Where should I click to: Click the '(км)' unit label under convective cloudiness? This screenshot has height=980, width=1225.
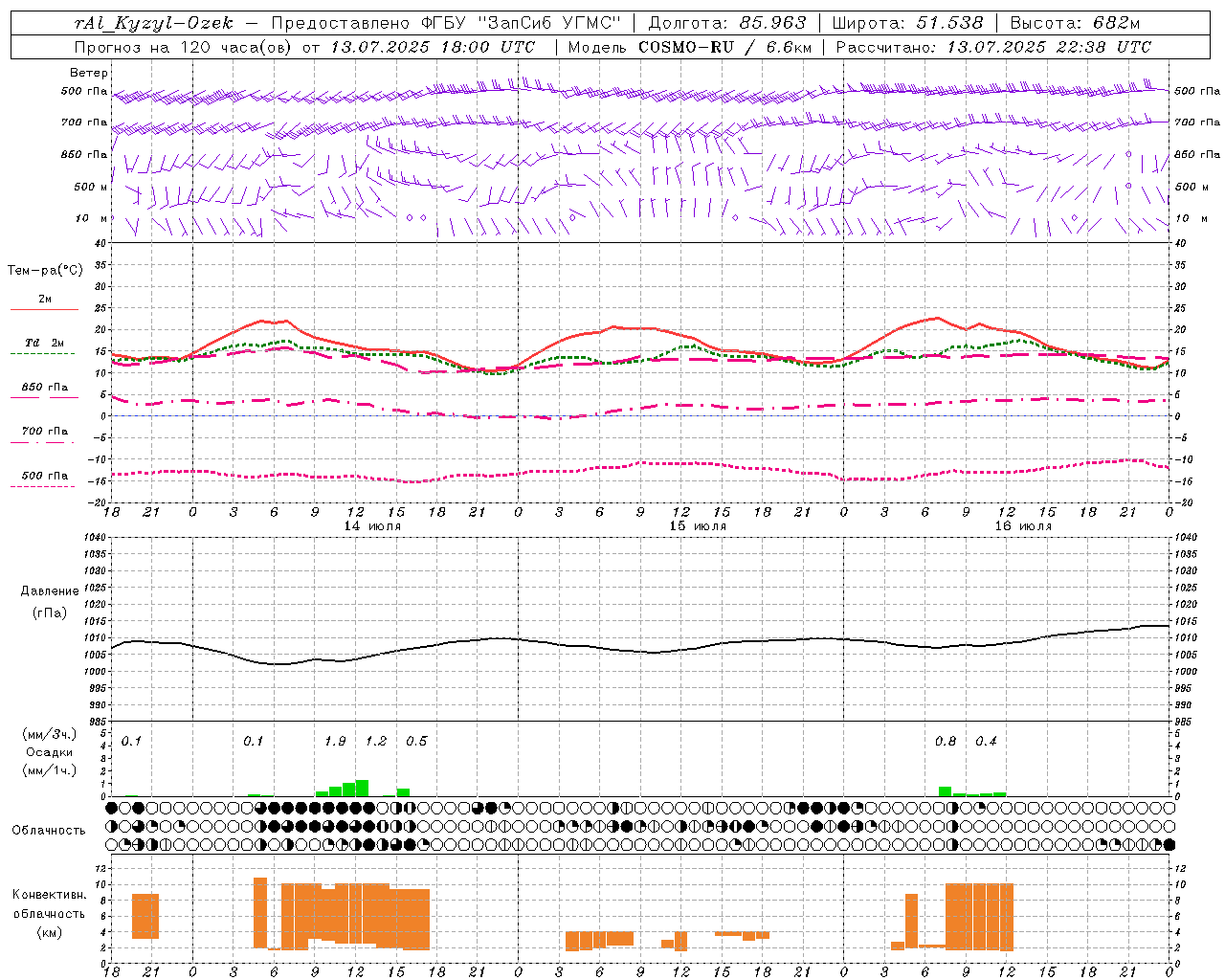[50, 932]
